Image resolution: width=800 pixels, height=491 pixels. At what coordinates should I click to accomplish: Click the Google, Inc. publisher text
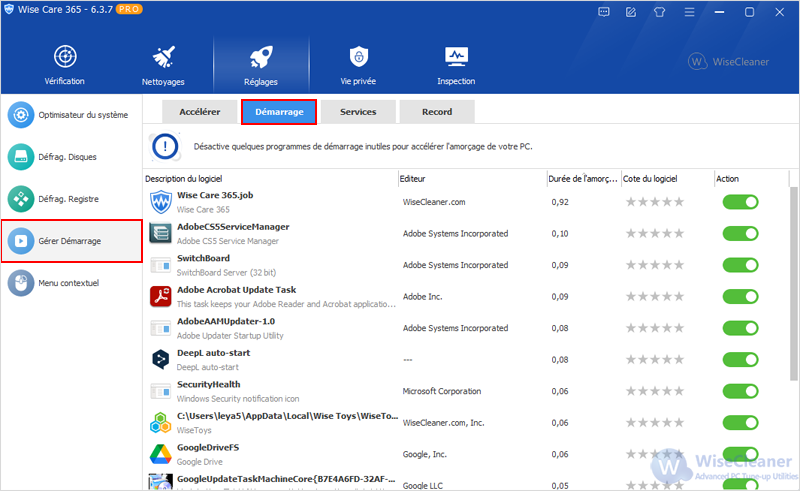point(424,454)
